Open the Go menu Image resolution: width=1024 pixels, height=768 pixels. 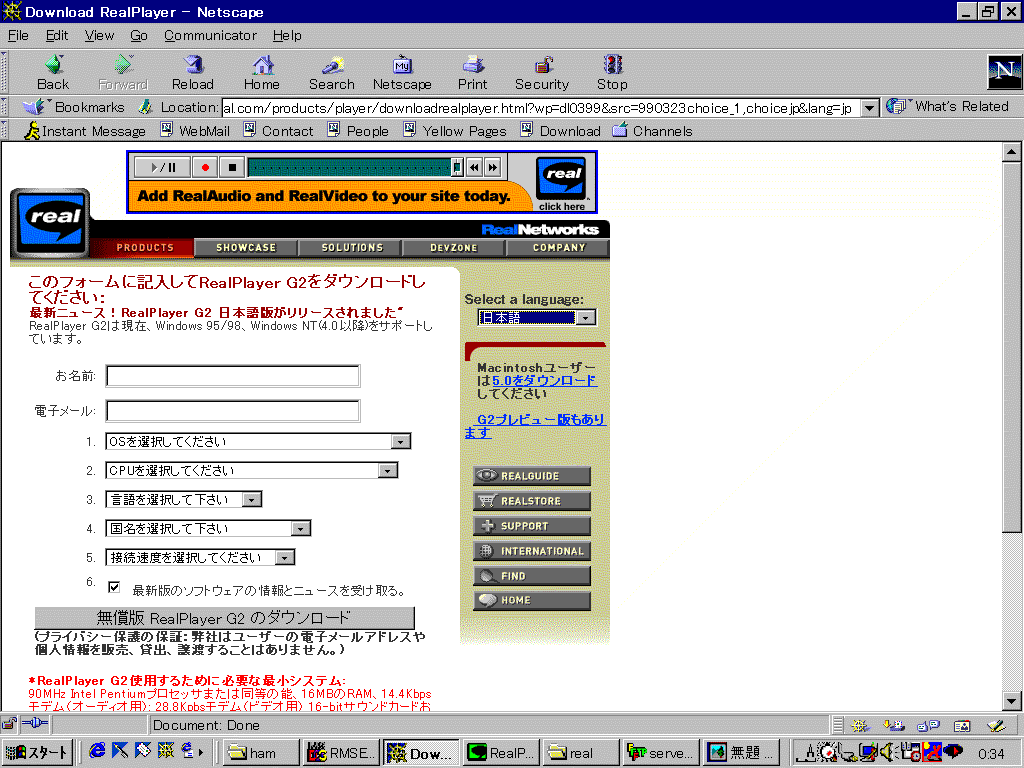coord(138,35)
